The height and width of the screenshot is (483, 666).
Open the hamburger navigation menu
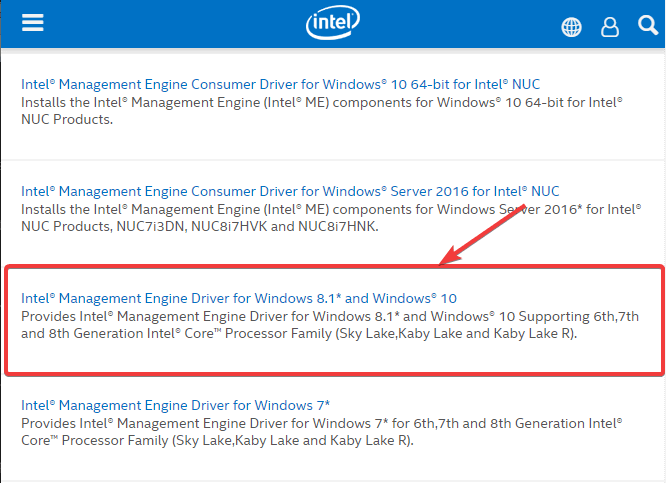(33, 22)
